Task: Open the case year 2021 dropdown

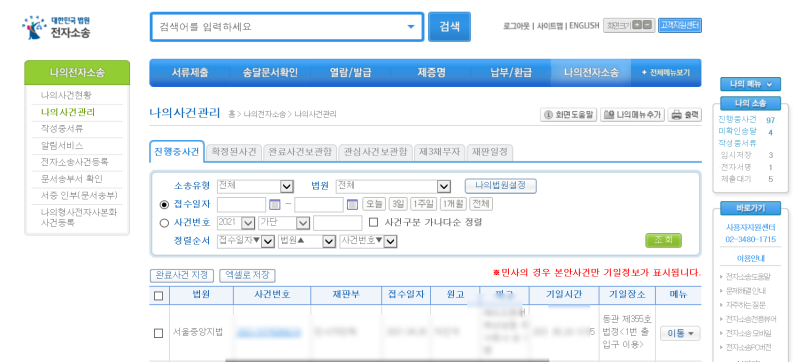Action: click(x=236, y=223)
